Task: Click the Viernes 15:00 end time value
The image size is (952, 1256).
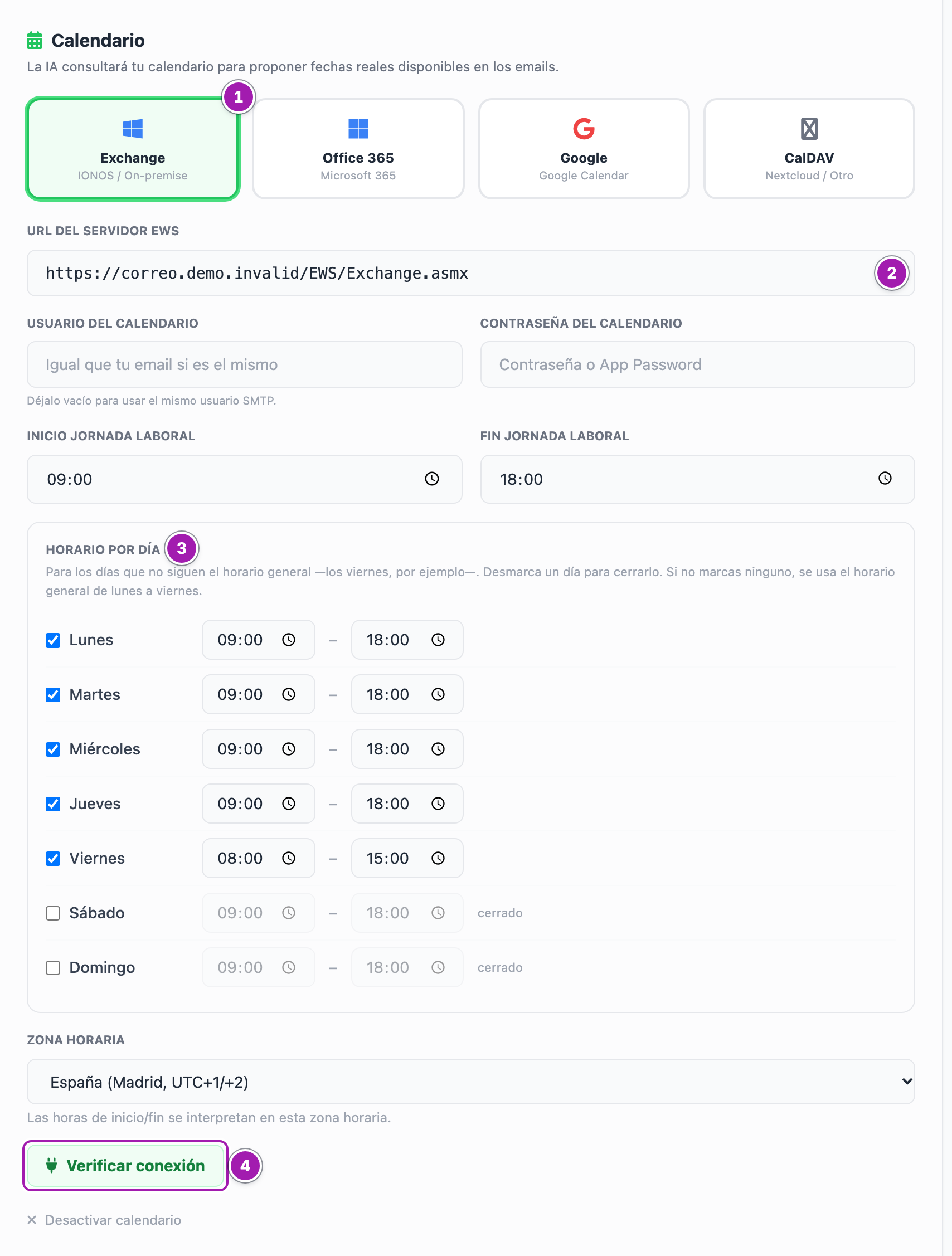Action: [387, 858]
